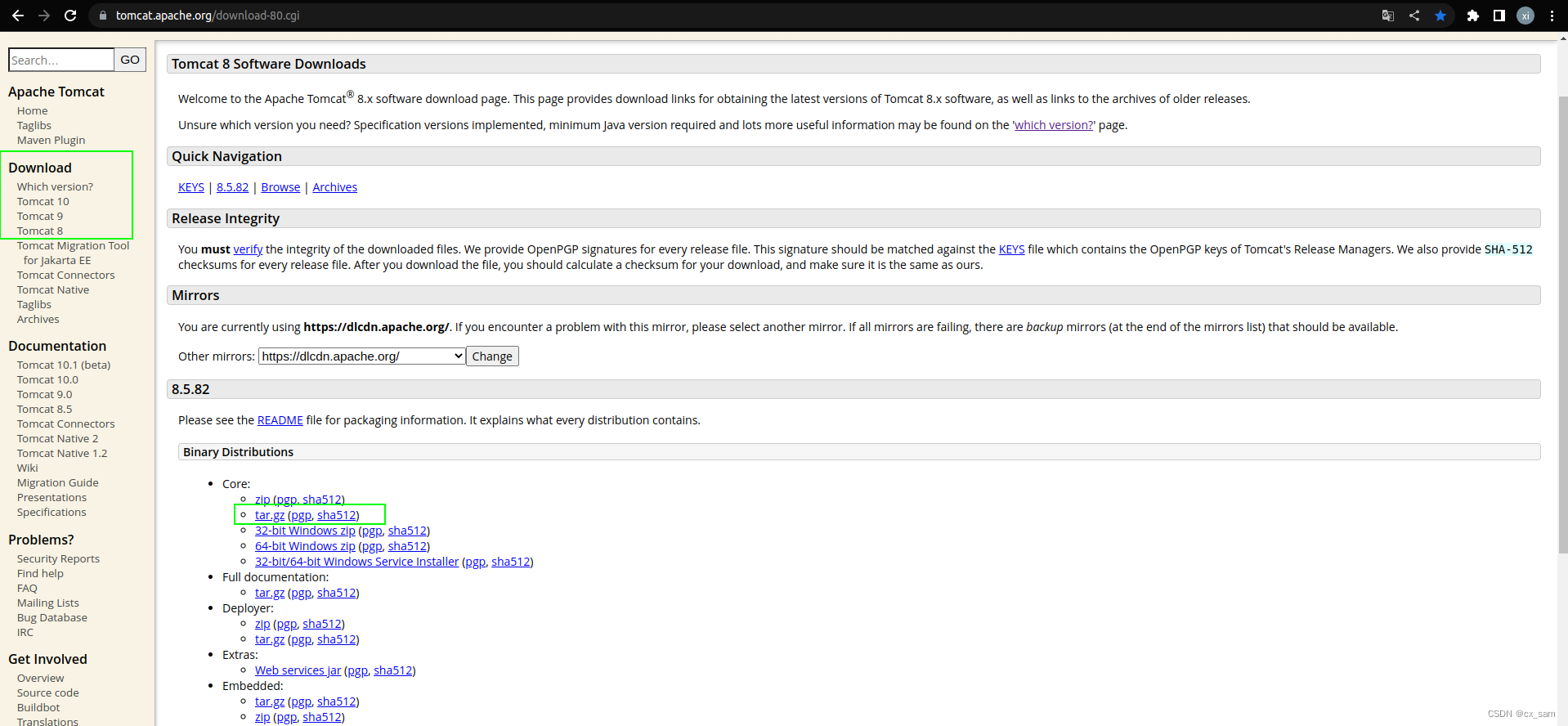Open KEYS link in Release Integrity text
The height and width of the screenshot is (726, 1568).
(x=1011, y=249)
